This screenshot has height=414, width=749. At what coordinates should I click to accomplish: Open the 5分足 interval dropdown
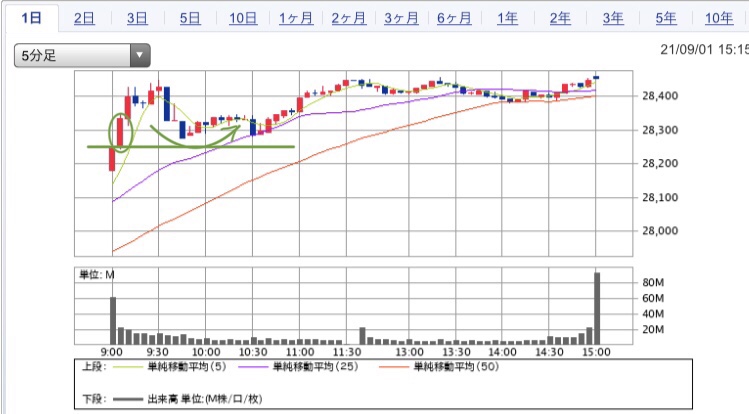82,55
